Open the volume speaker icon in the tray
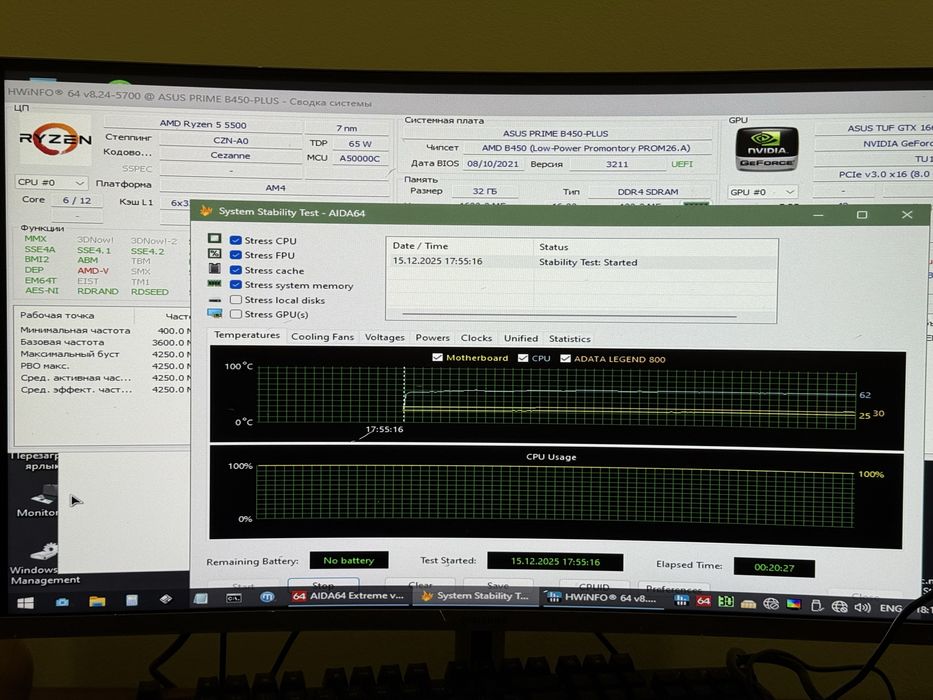The width and height of the screenshot is (933, 700). click(x=862, y=608)
